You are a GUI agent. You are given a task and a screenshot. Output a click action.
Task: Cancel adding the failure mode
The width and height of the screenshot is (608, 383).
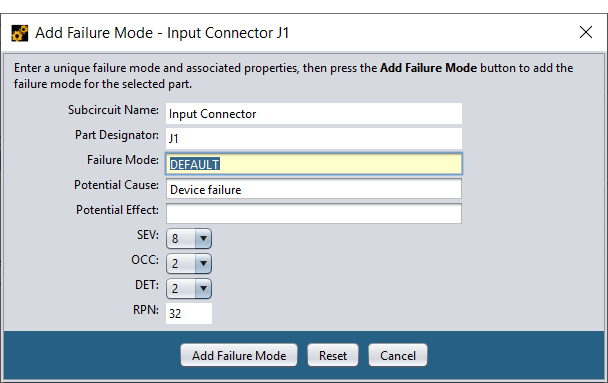[398, 355]
